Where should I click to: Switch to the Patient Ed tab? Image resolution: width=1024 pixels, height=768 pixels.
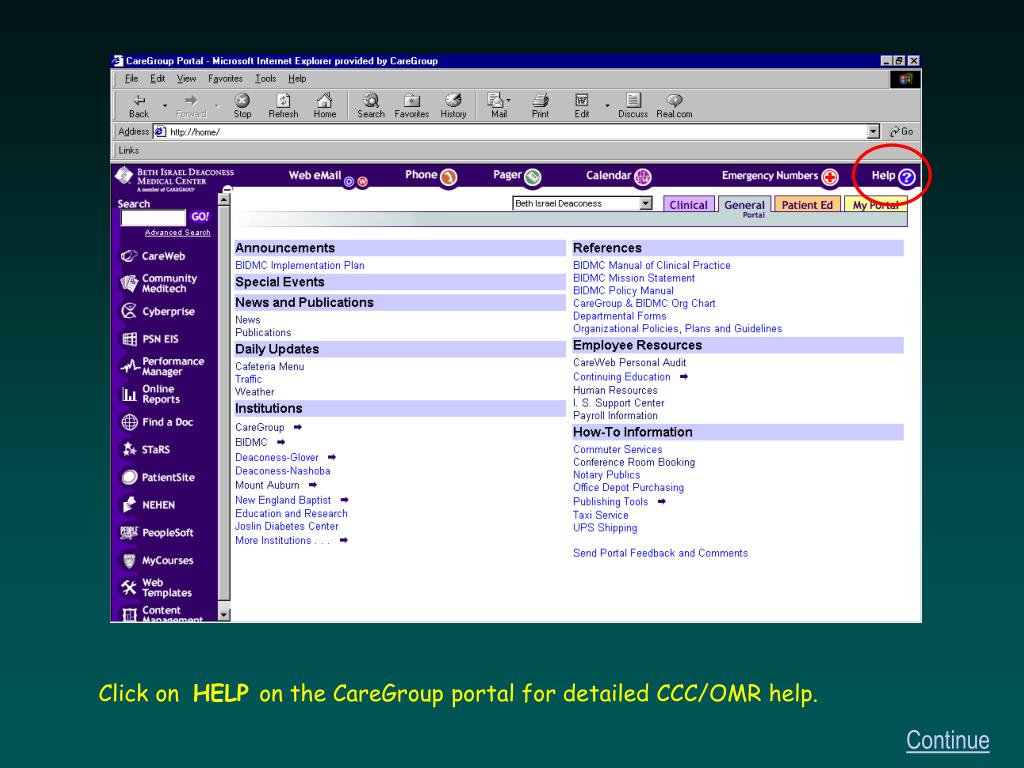[x=807, y=204]
